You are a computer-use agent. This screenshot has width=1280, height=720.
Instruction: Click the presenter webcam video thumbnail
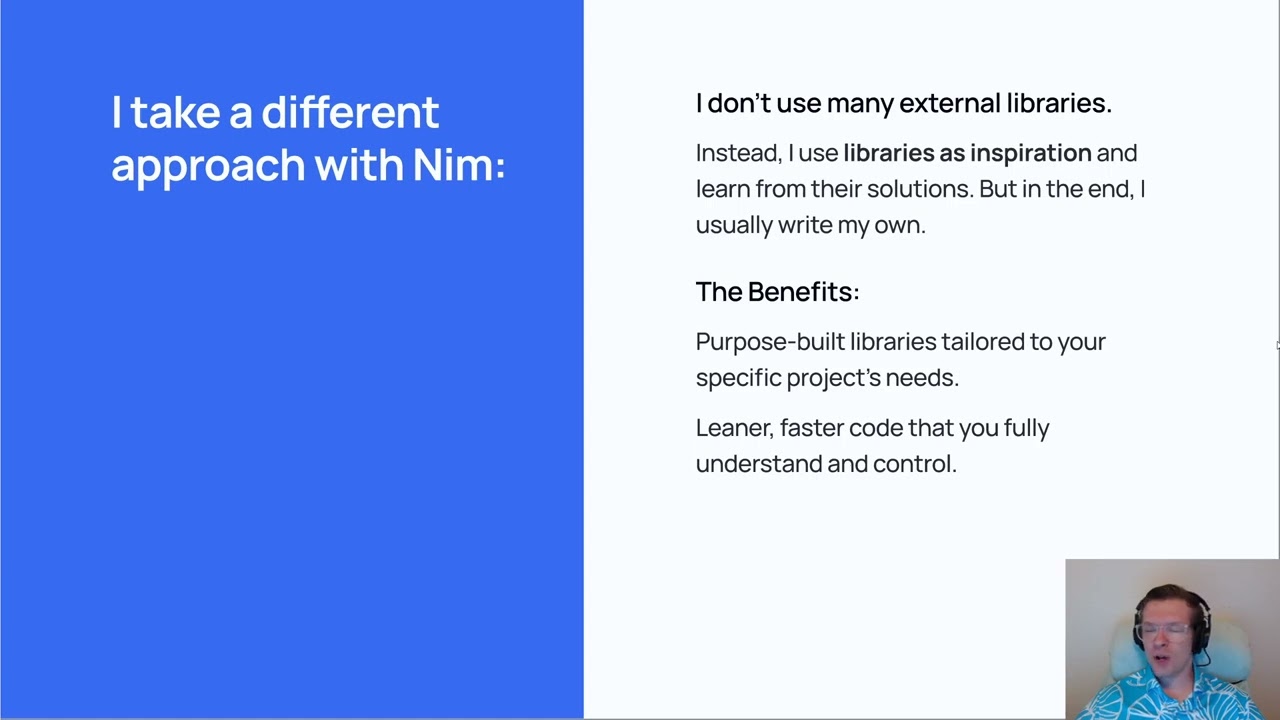pyautogui.click(x=1171, y=638)
